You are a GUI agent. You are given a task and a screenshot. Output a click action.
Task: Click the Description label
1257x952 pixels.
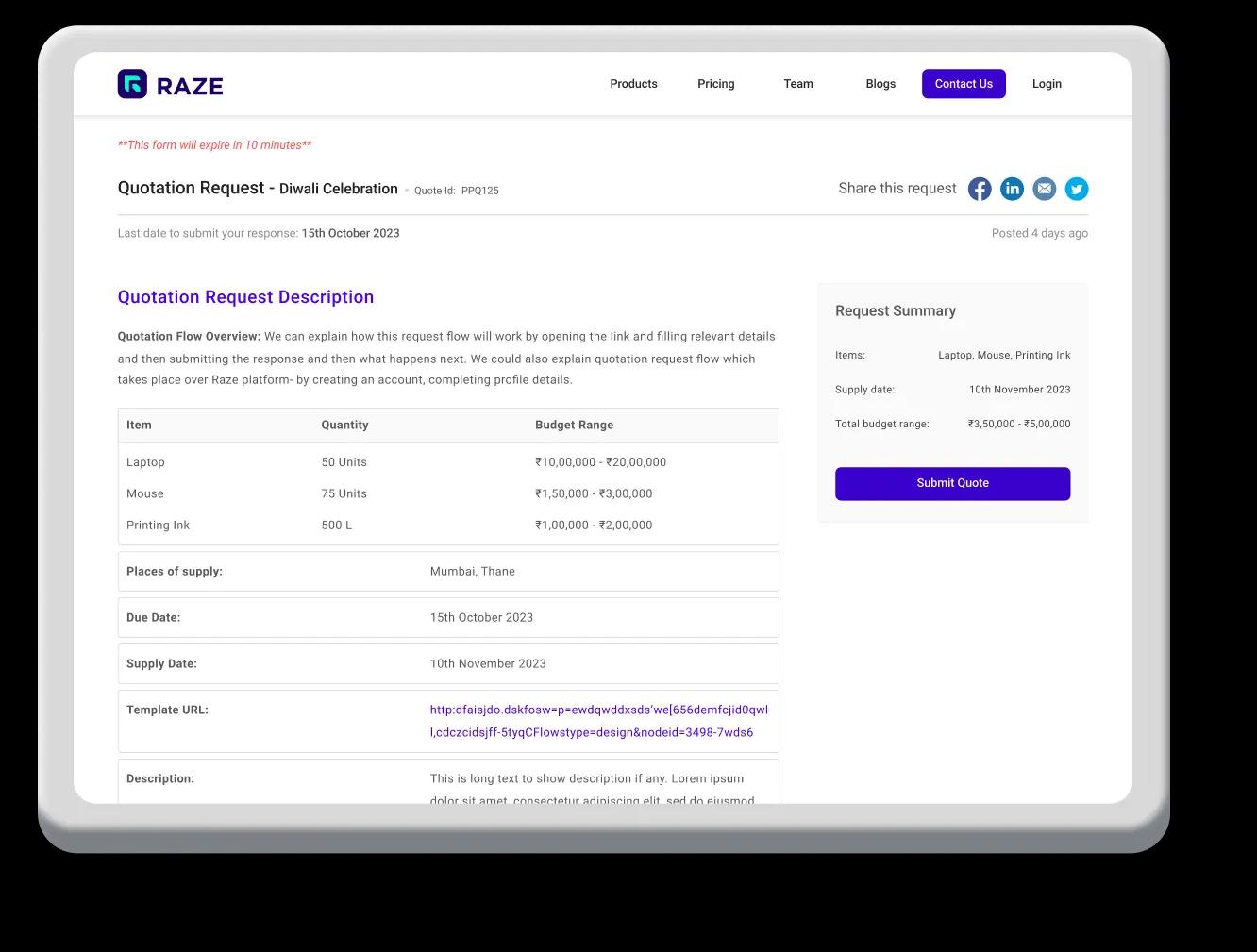point(160,778)
